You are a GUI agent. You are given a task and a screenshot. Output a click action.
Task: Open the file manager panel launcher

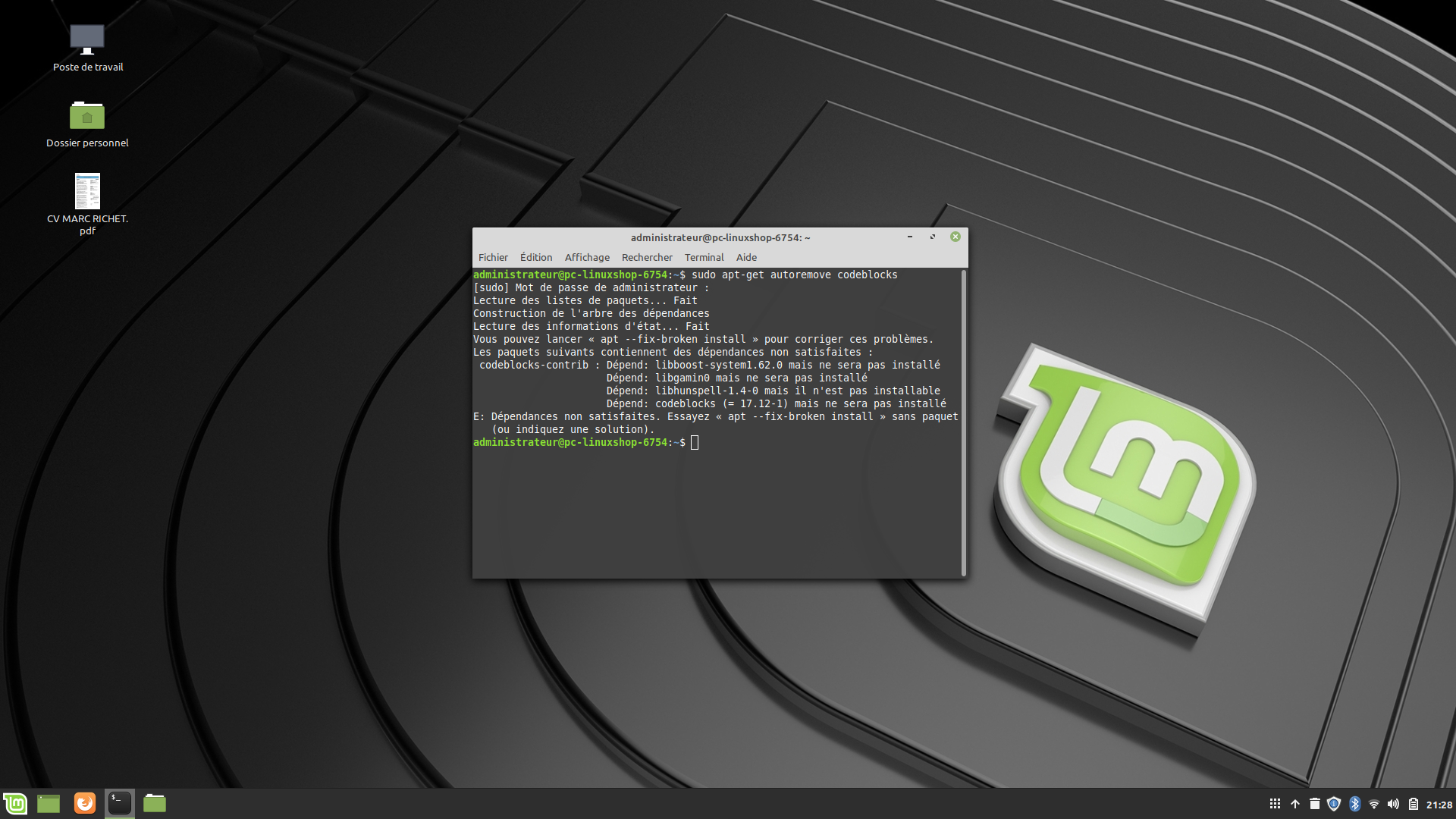(155, 803)
